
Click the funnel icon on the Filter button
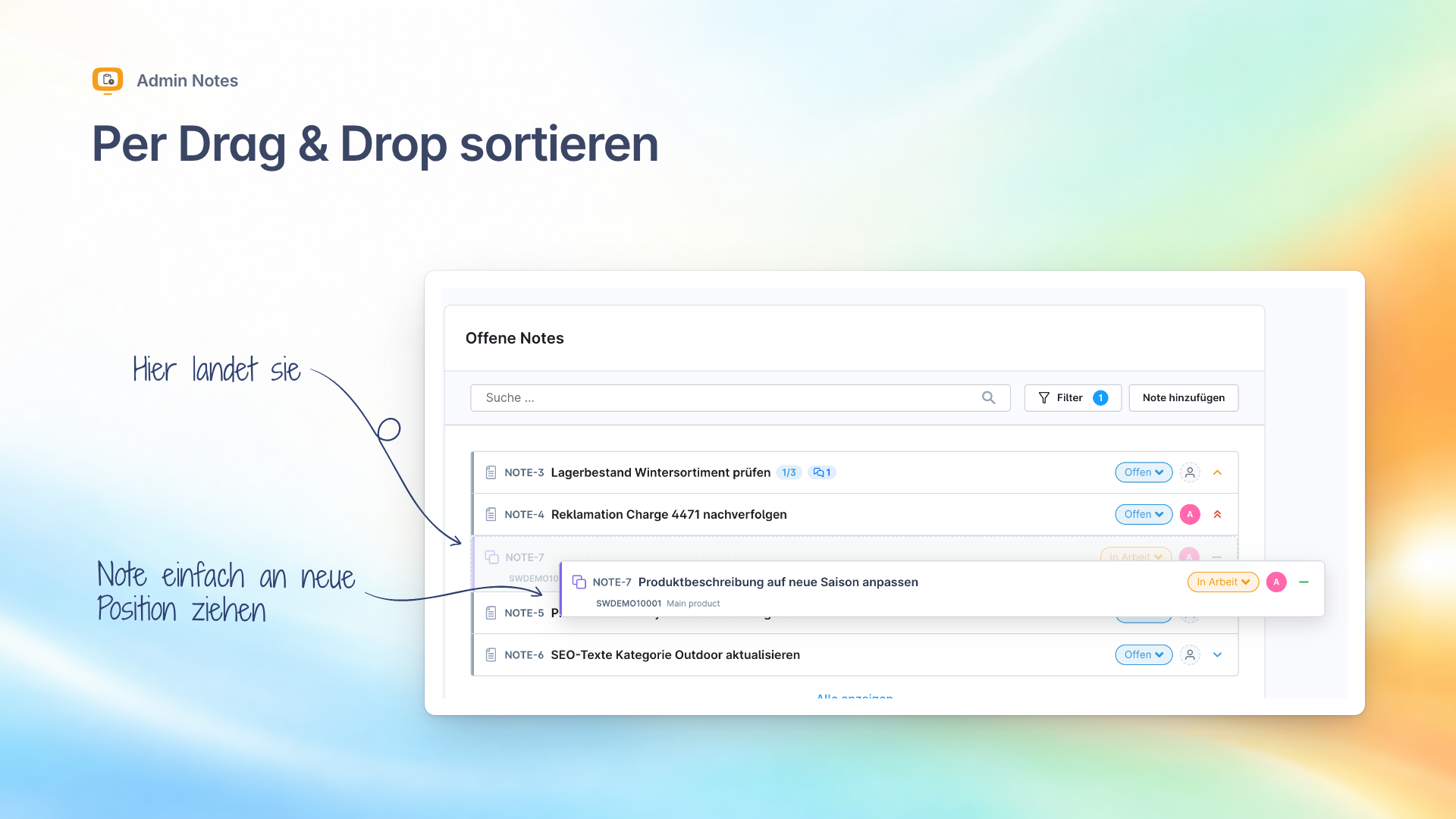pos(1044,397)
